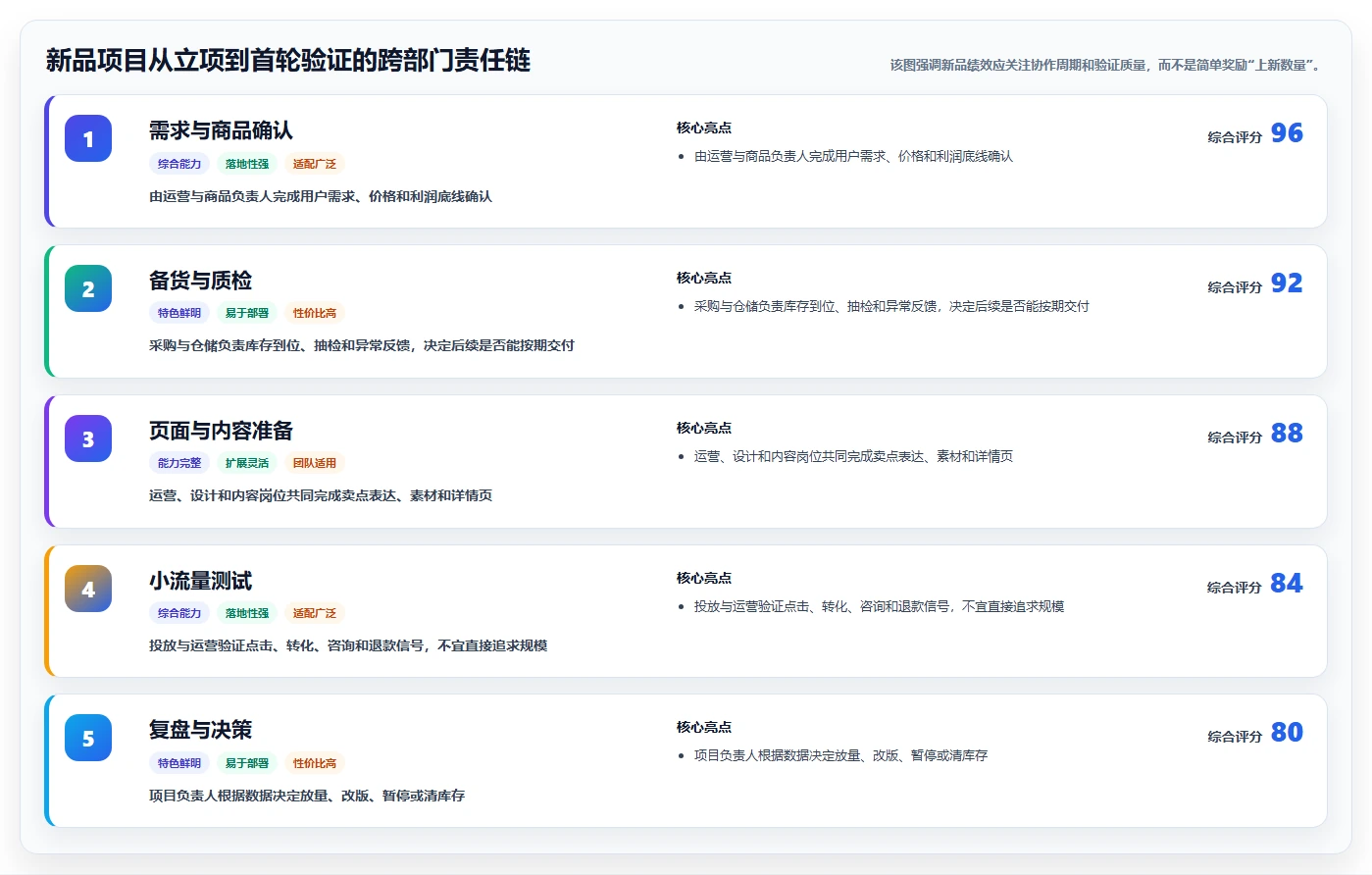Click the number 5 step badge
This screenshot has height=875, width=1372.
(x=88, y=738)
